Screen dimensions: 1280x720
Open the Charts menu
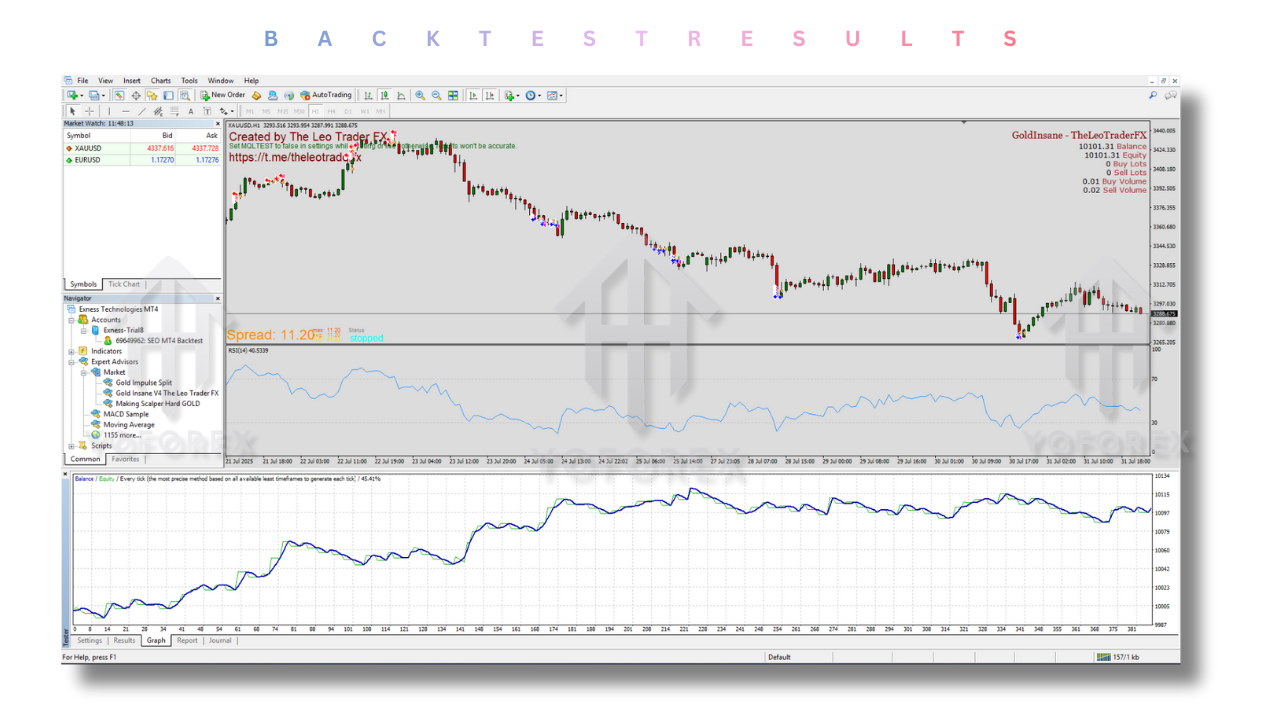click(x=160, y=80)
